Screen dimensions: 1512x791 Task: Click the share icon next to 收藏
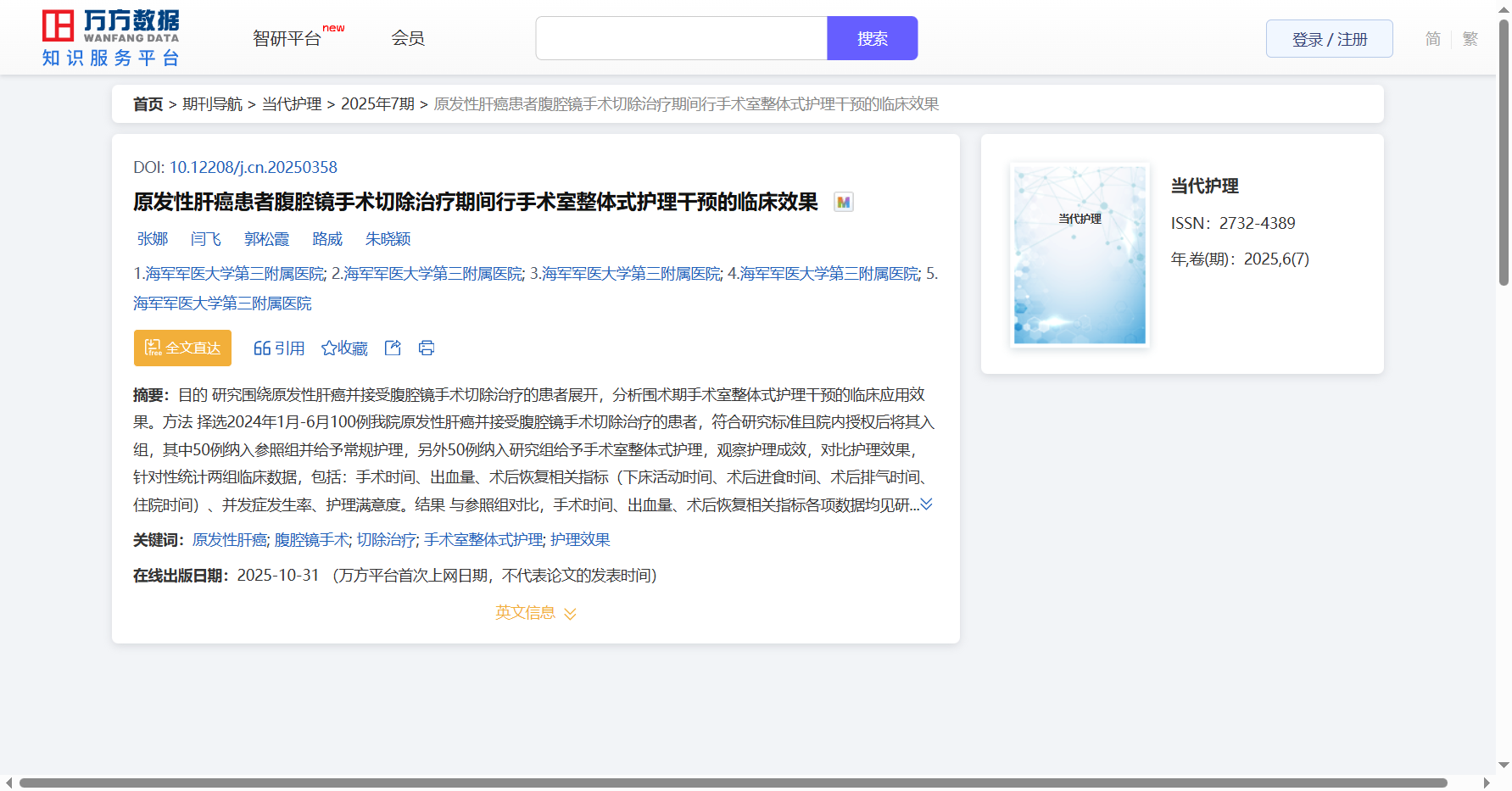393,348
